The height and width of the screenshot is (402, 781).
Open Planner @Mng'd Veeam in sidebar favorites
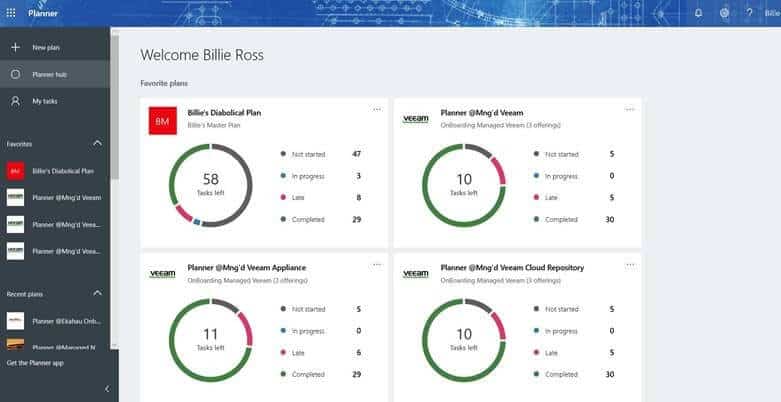[55, 198]
